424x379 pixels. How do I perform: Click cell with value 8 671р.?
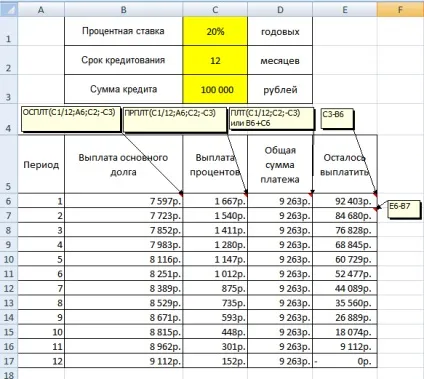point(123,317)
